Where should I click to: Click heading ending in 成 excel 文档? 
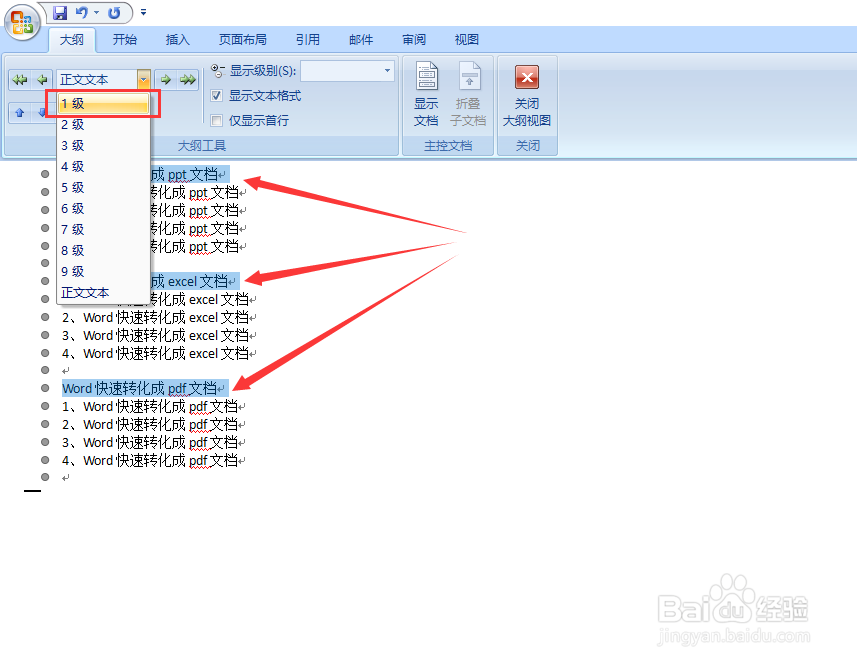point(194,281)
